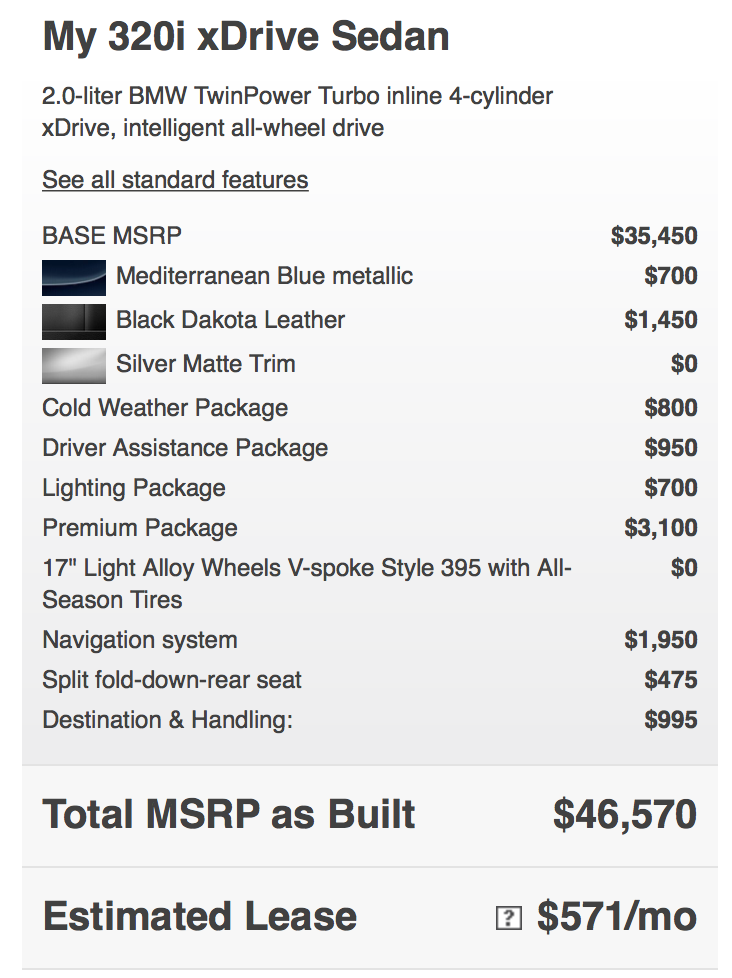
Task: Click the Estimated Lease question mark help icon
Action: 509,917
